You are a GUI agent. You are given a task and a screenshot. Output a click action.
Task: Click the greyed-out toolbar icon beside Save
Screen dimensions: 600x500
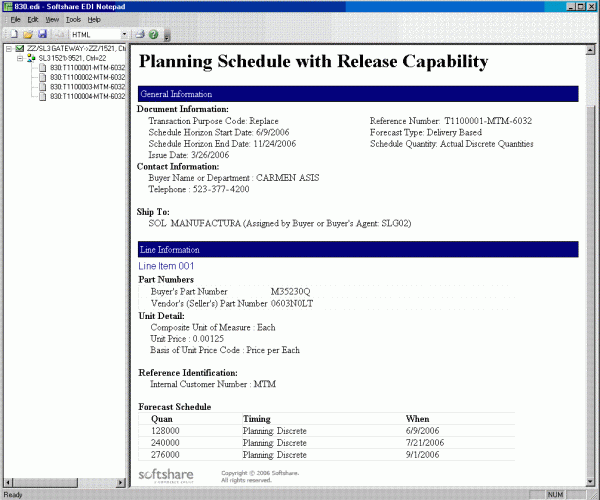point(59,34)
